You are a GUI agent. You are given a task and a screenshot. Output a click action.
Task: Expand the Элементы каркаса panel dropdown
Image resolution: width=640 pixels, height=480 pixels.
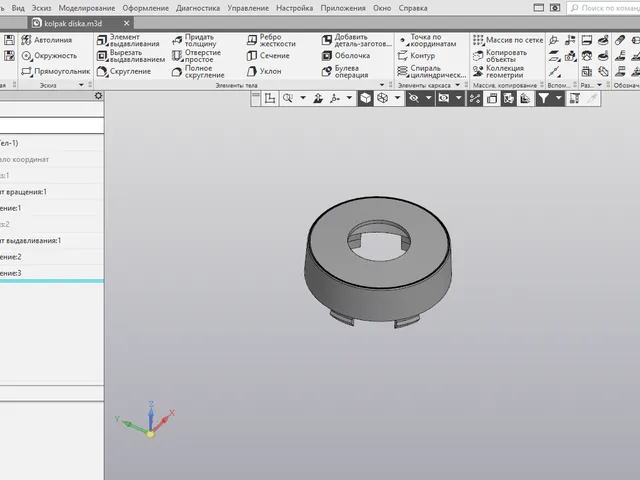click(x=458, y=85)
